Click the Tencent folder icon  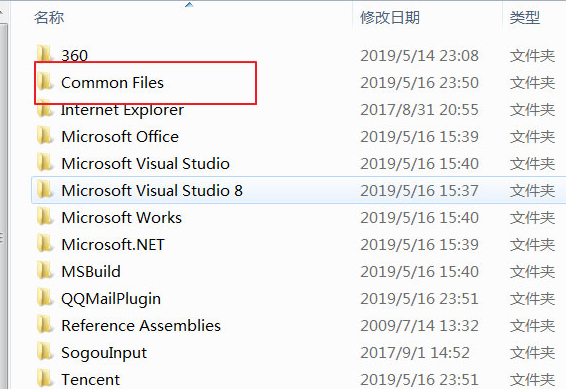pos(45,379)
